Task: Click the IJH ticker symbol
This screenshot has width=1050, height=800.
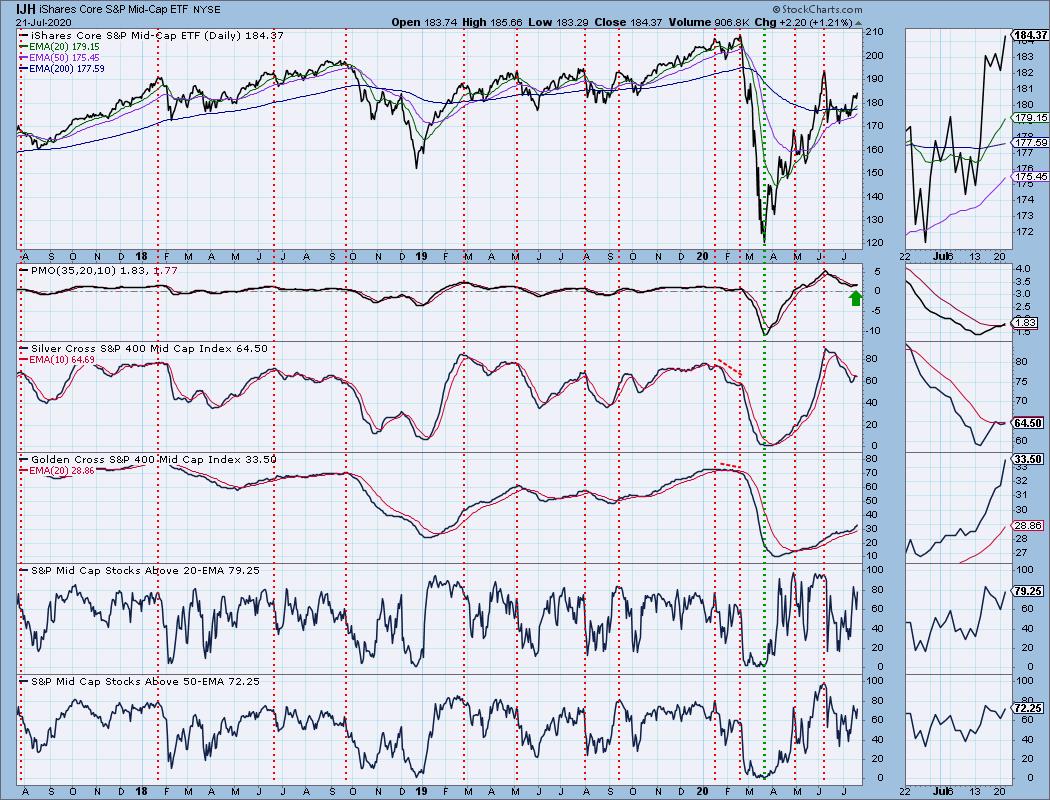Action: click(x=25, y=9)
